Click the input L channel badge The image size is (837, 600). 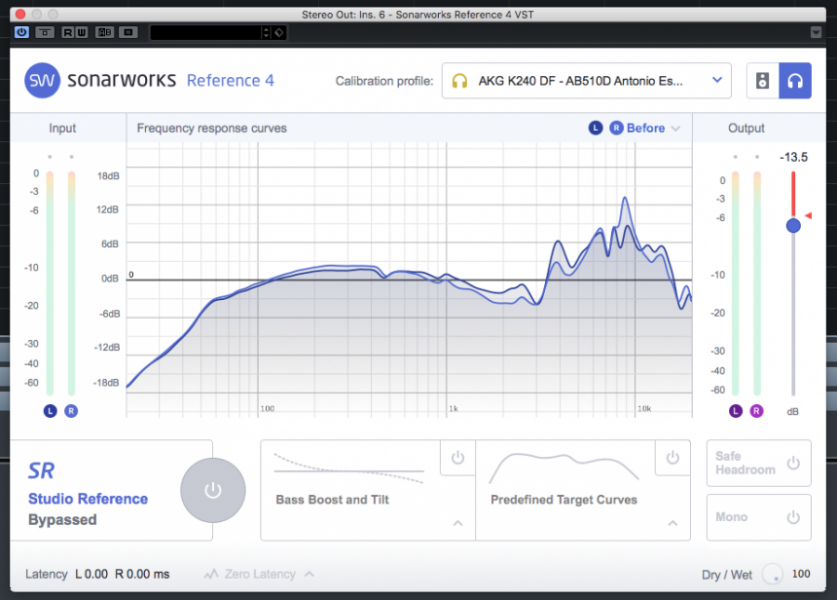(x=50, y=410)
